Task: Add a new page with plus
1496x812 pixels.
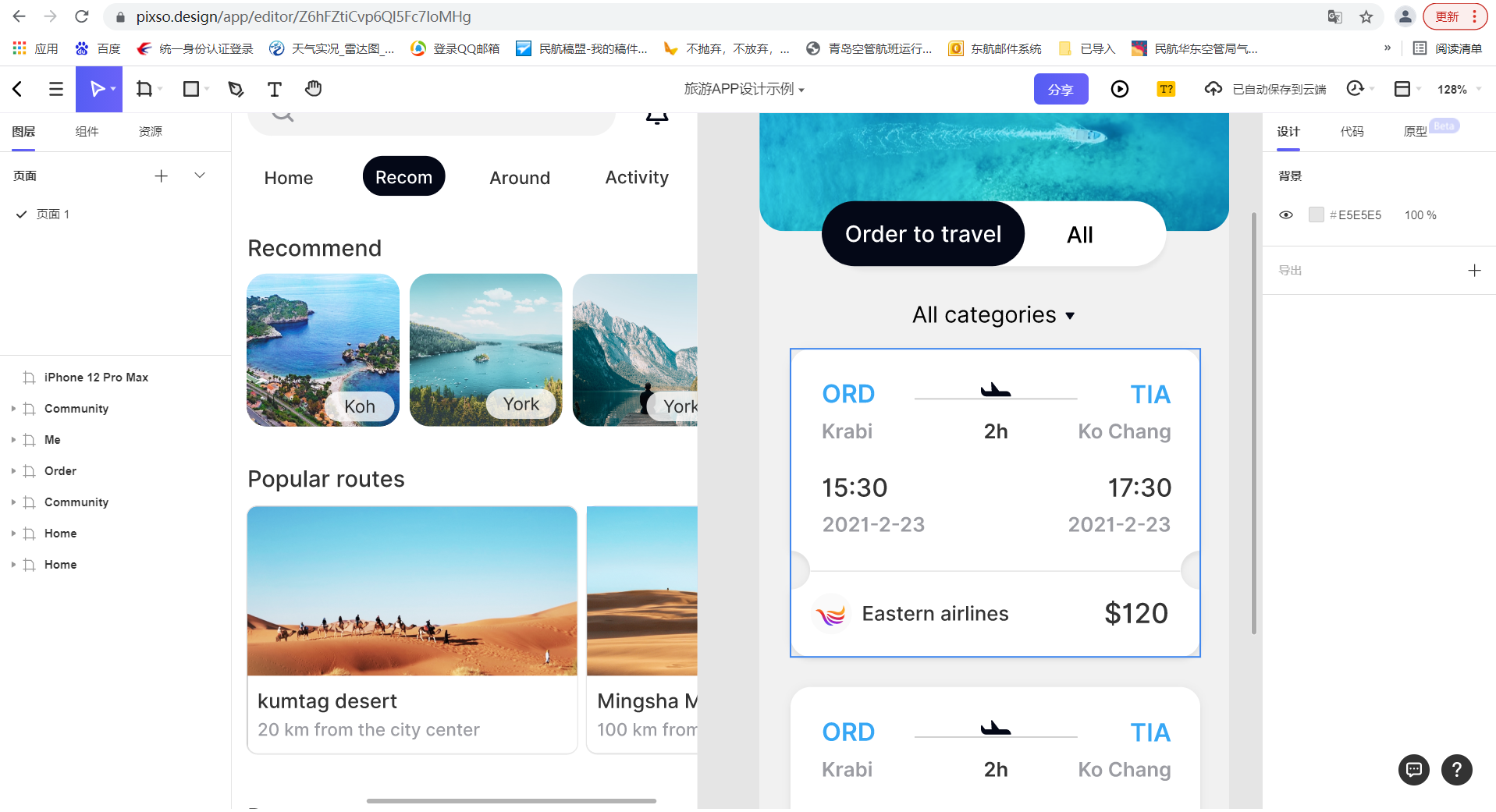Action: [x=161, y=176]
